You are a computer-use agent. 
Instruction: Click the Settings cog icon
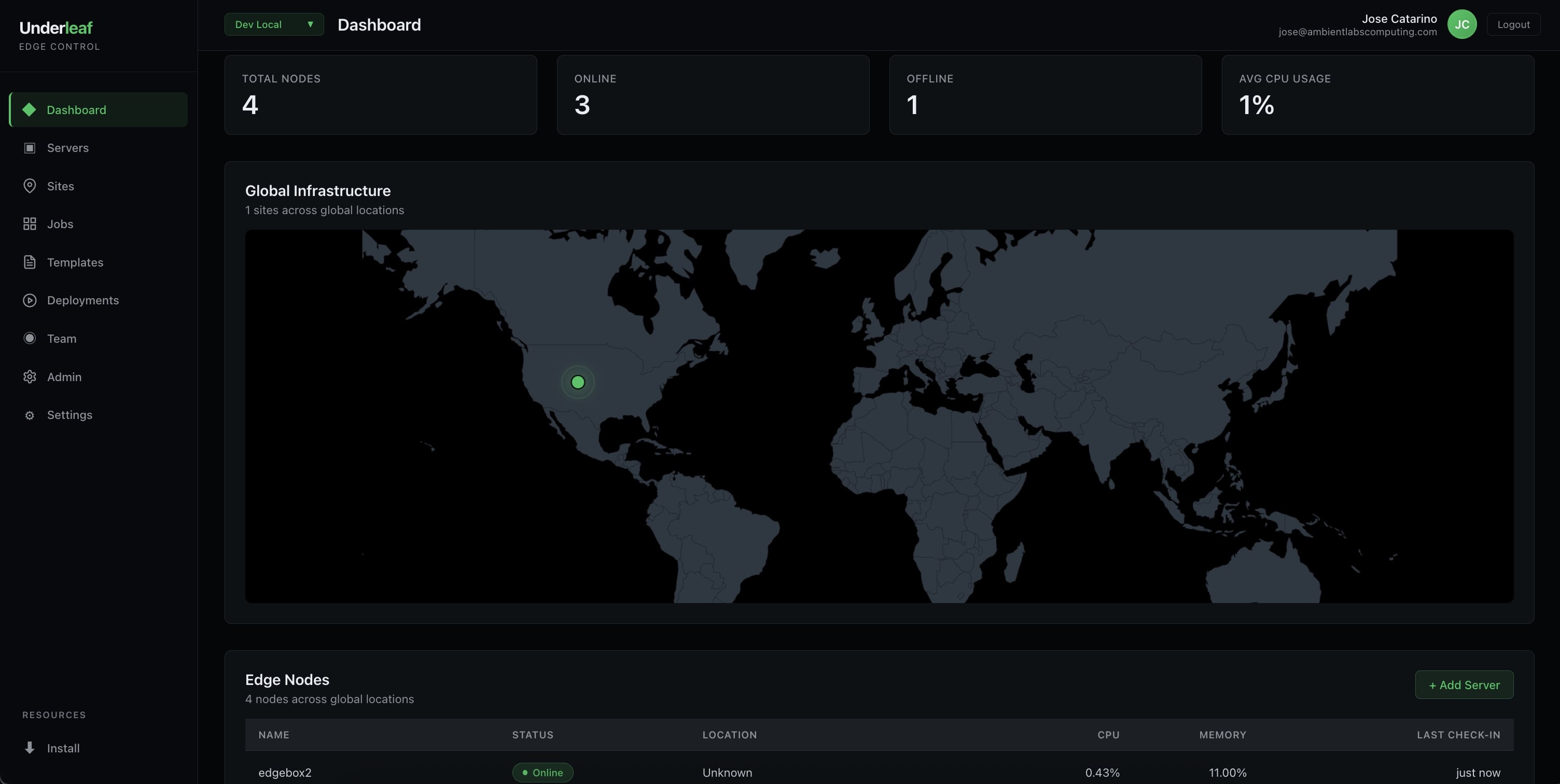(29, 415)
